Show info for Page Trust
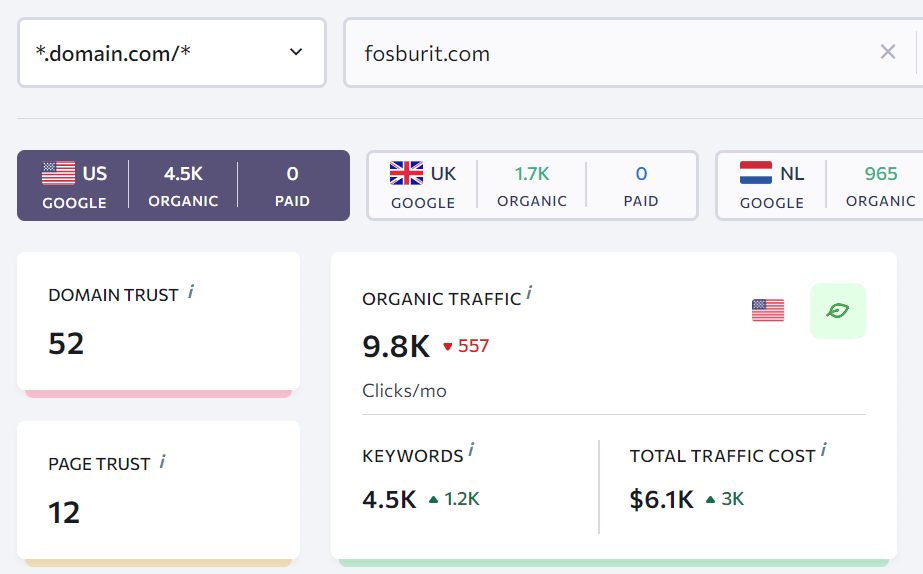923x574 pixels. (162, 462)
